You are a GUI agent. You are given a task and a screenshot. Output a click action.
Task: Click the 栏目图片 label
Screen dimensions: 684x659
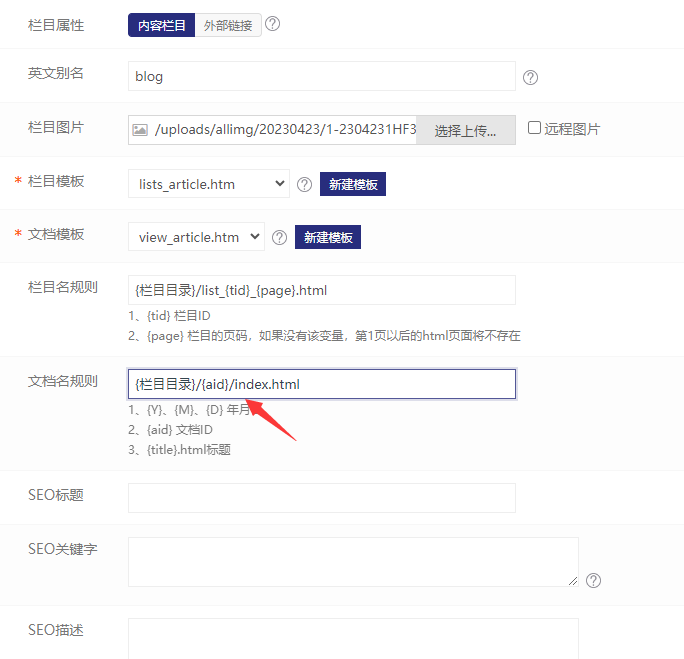coord(56,127)
